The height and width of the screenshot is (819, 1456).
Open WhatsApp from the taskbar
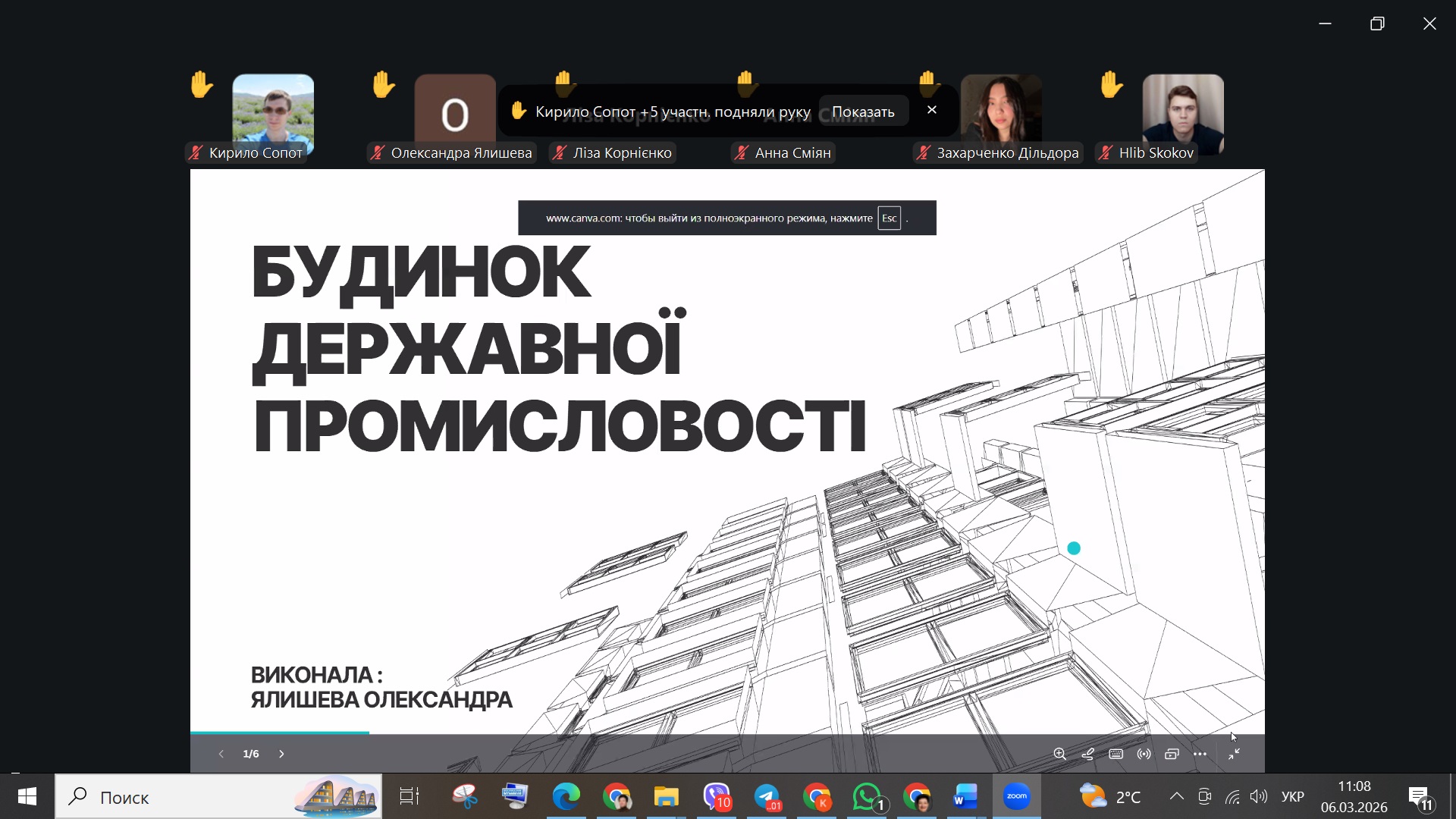tap(868, 797)
